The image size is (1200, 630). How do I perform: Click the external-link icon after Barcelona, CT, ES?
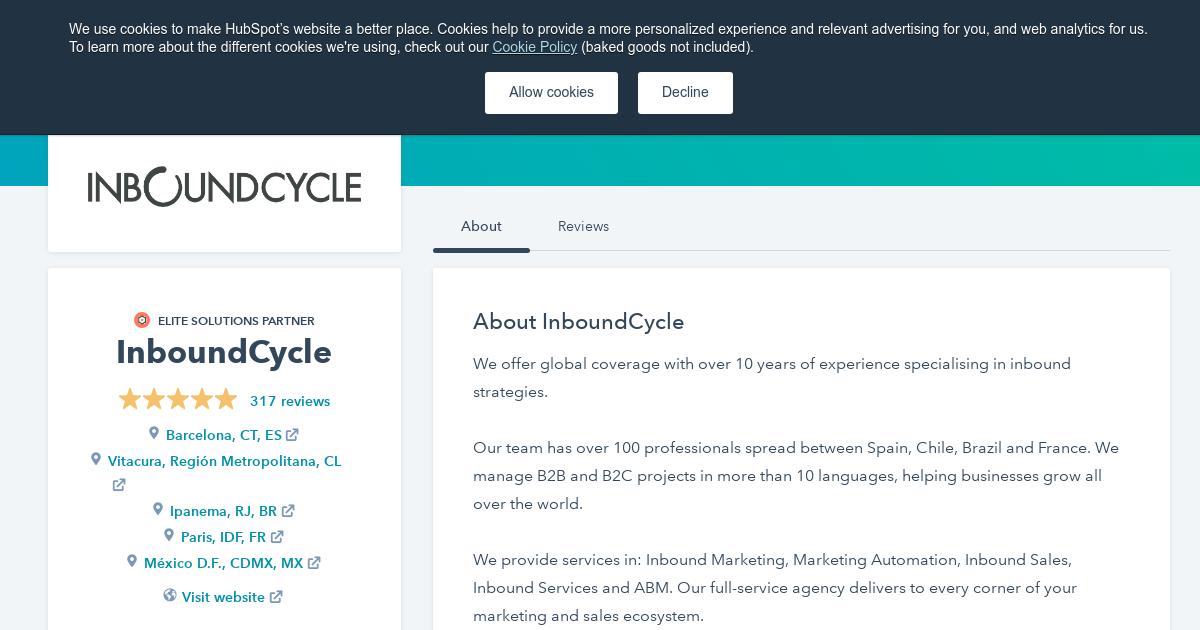292,434
